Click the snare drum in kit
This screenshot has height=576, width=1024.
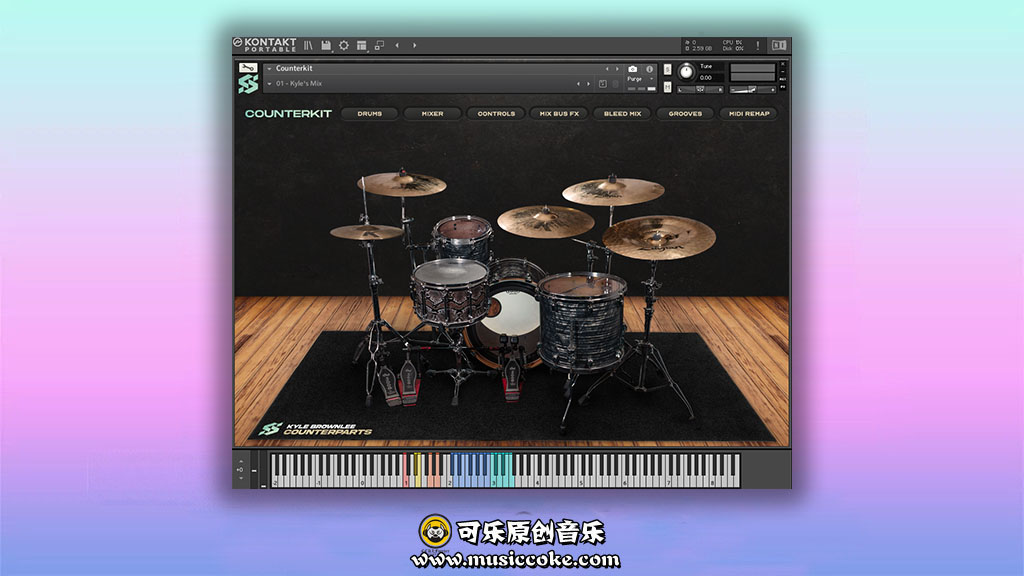(450, 291)
